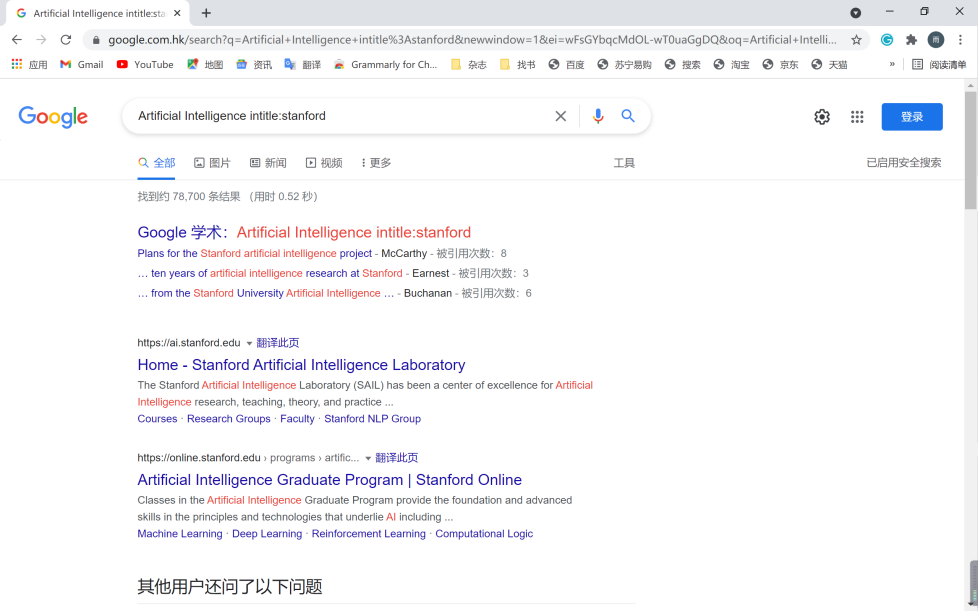The width and height of the screenshot is (978, 611).
Task: Open ten years of AI research link
Action: (x=270, y=273)
